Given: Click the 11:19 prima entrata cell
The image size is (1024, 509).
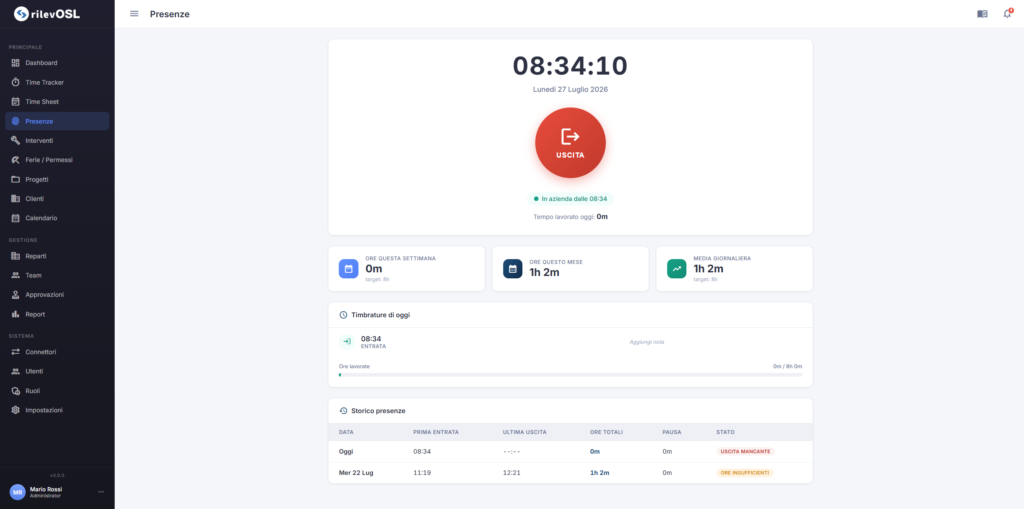Looking at the screenshot, I should pos(422,472).
